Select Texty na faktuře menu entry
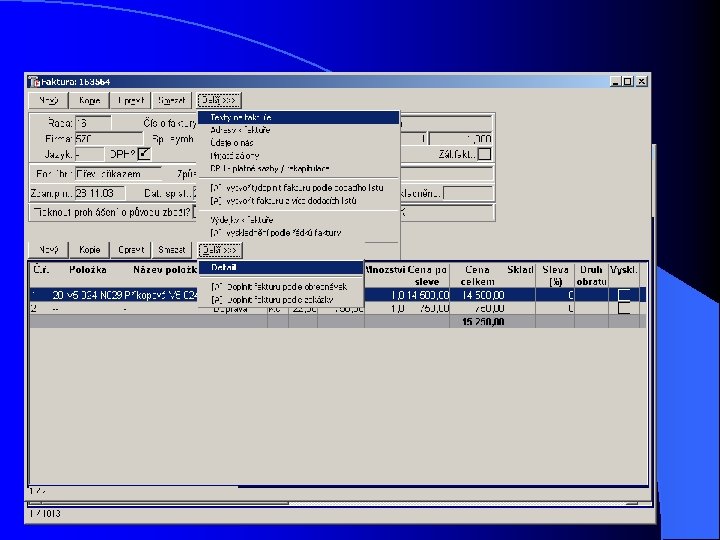The height and width of the screenshot is (540, 720). click(298, 118)
